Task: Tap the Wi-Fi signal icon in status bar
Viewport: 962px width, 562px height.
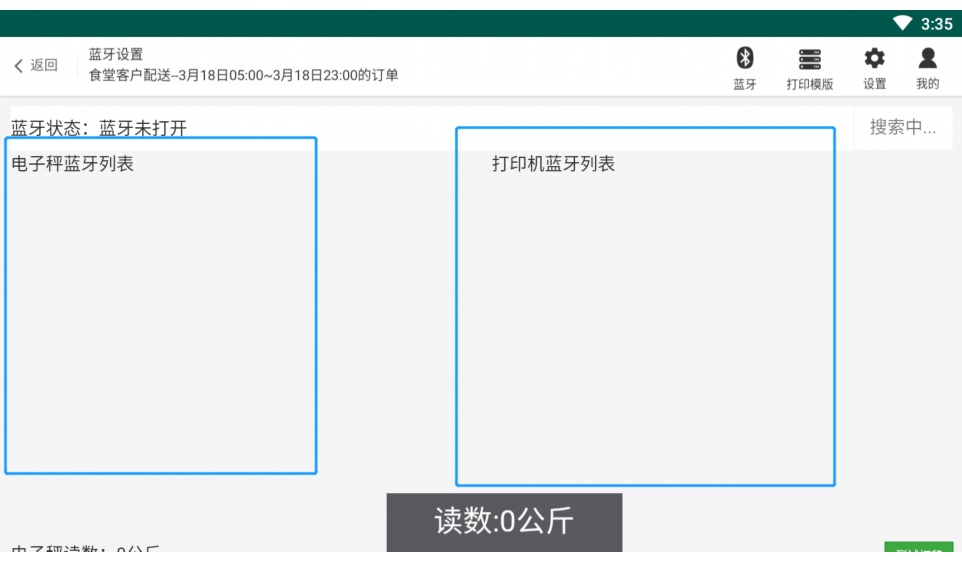Action: coord(905,24)
